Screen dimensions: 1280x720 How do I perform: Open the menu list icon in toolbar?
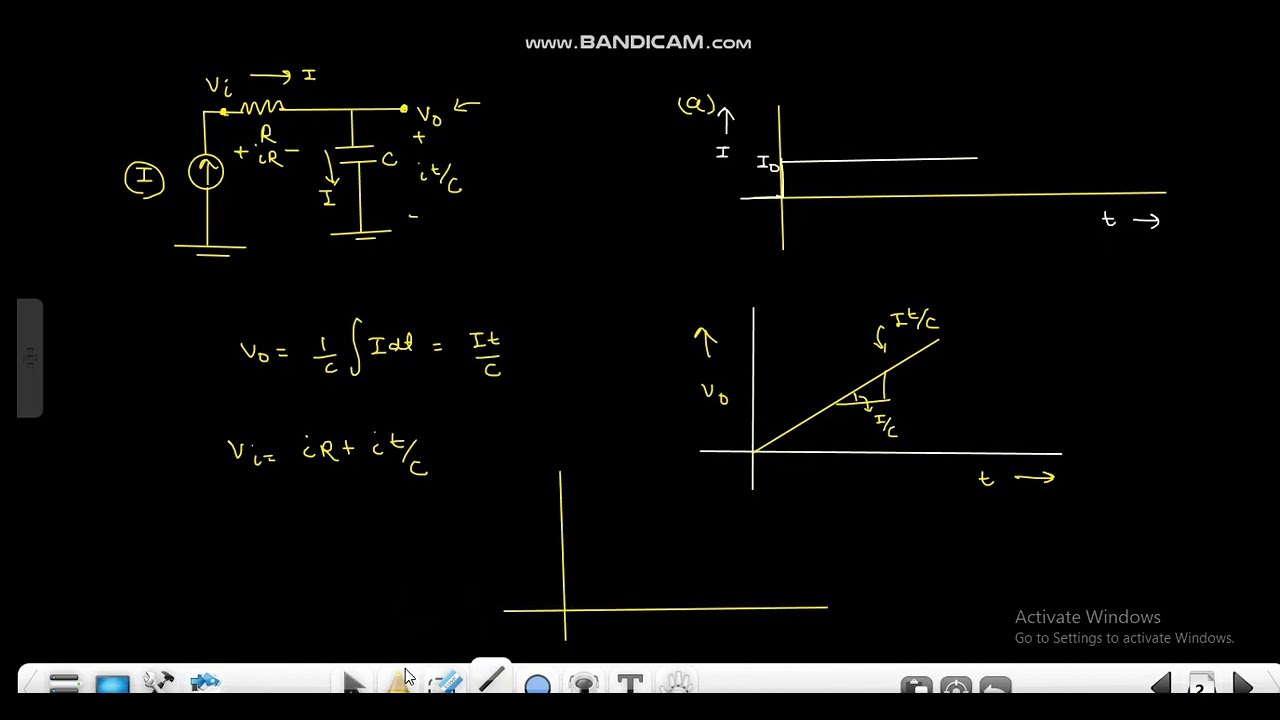[x=64, y=684]
